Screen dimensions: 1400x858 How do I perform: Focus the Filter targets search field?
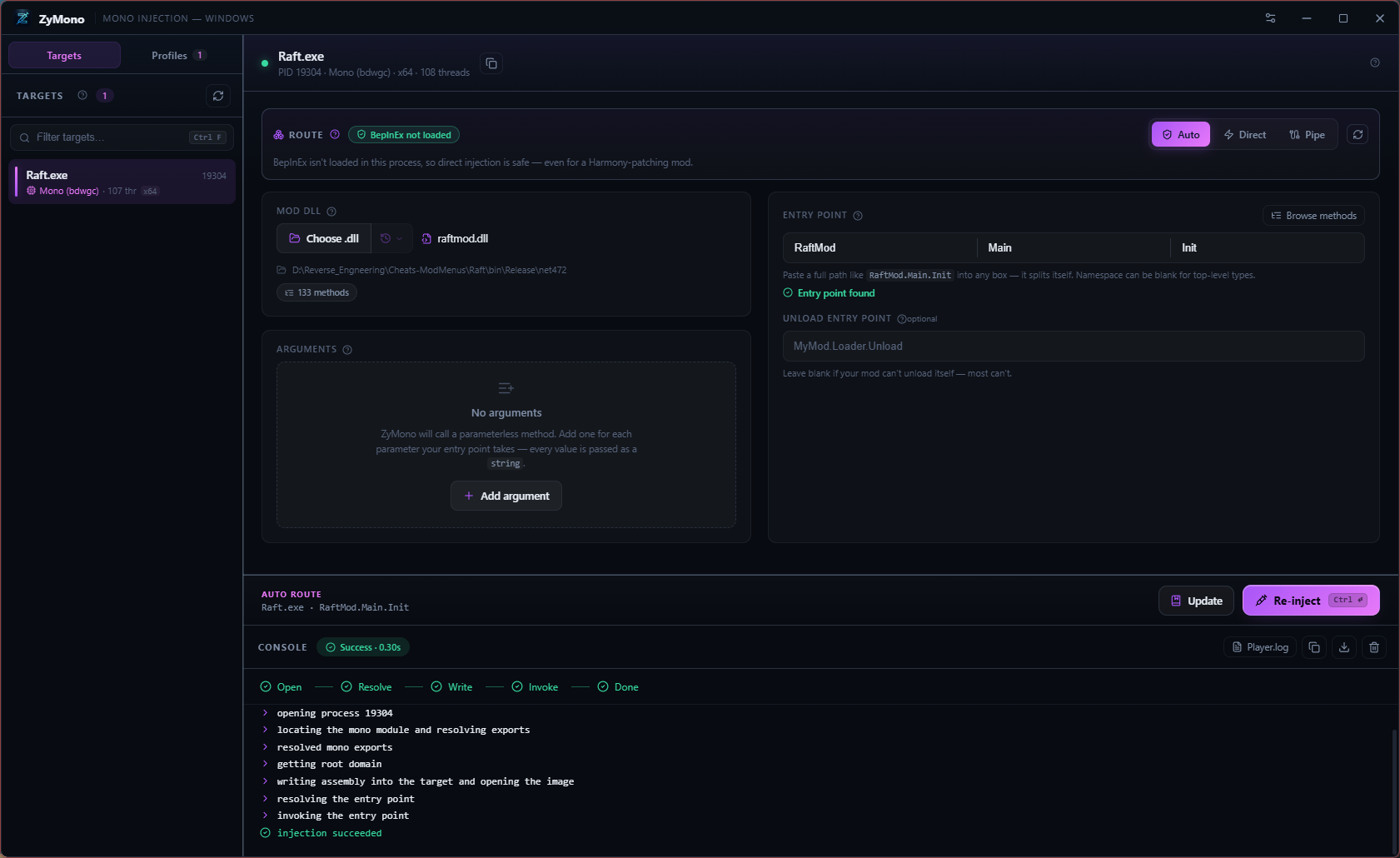[x=122, y=137]
